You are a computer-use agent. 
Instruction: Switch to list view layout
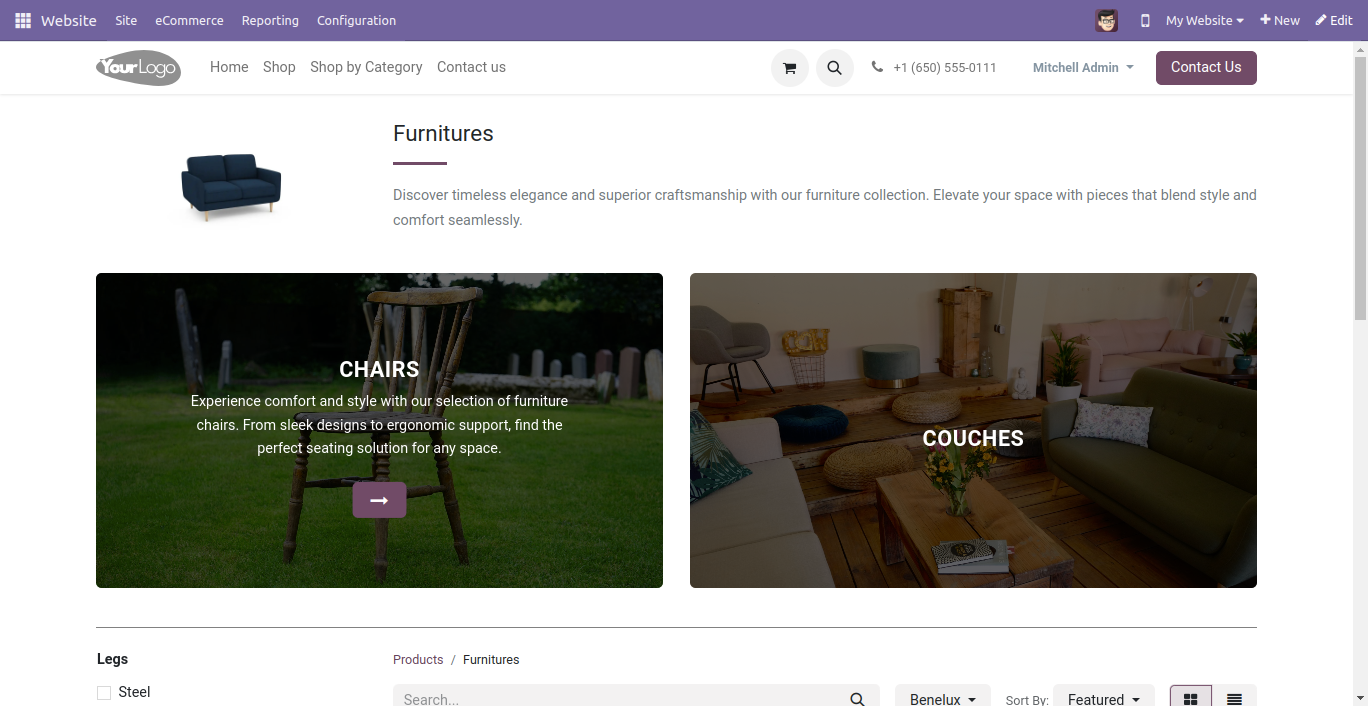pyautogui.click(x=1235, y=699)
